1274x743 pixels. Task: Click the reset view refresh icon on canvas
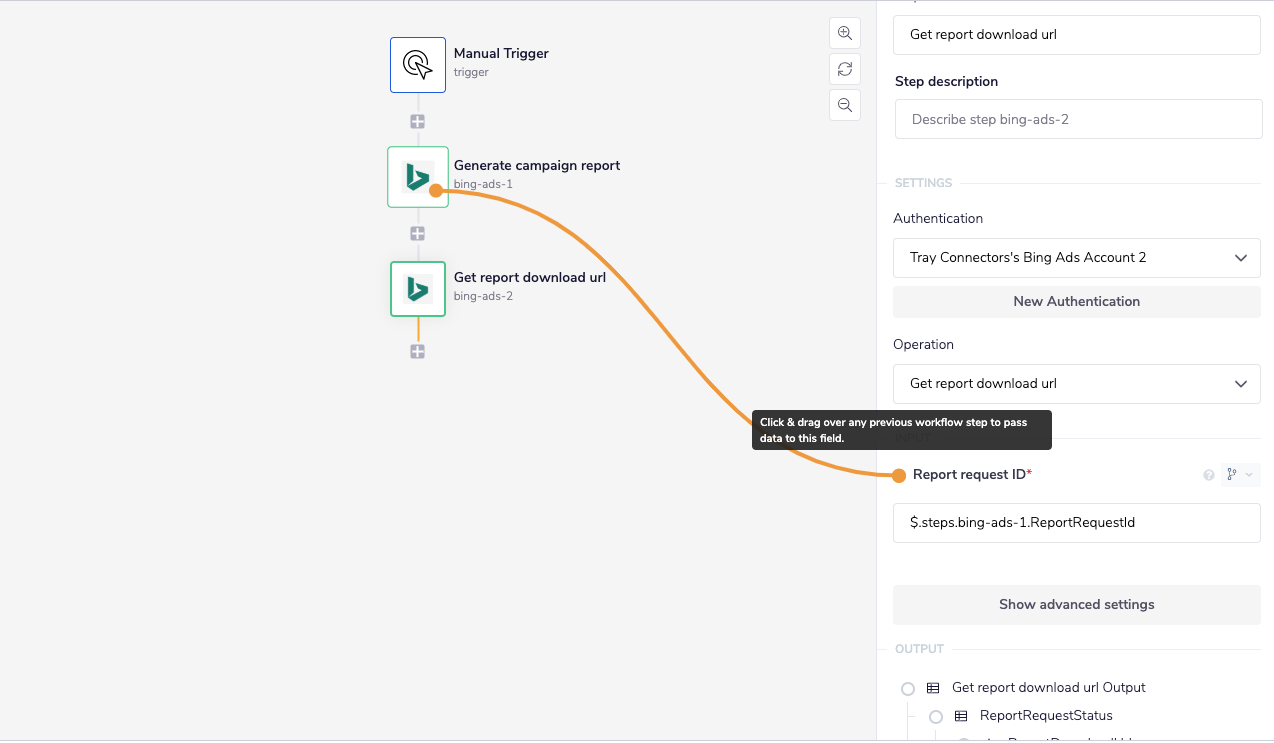click(844, 69)
